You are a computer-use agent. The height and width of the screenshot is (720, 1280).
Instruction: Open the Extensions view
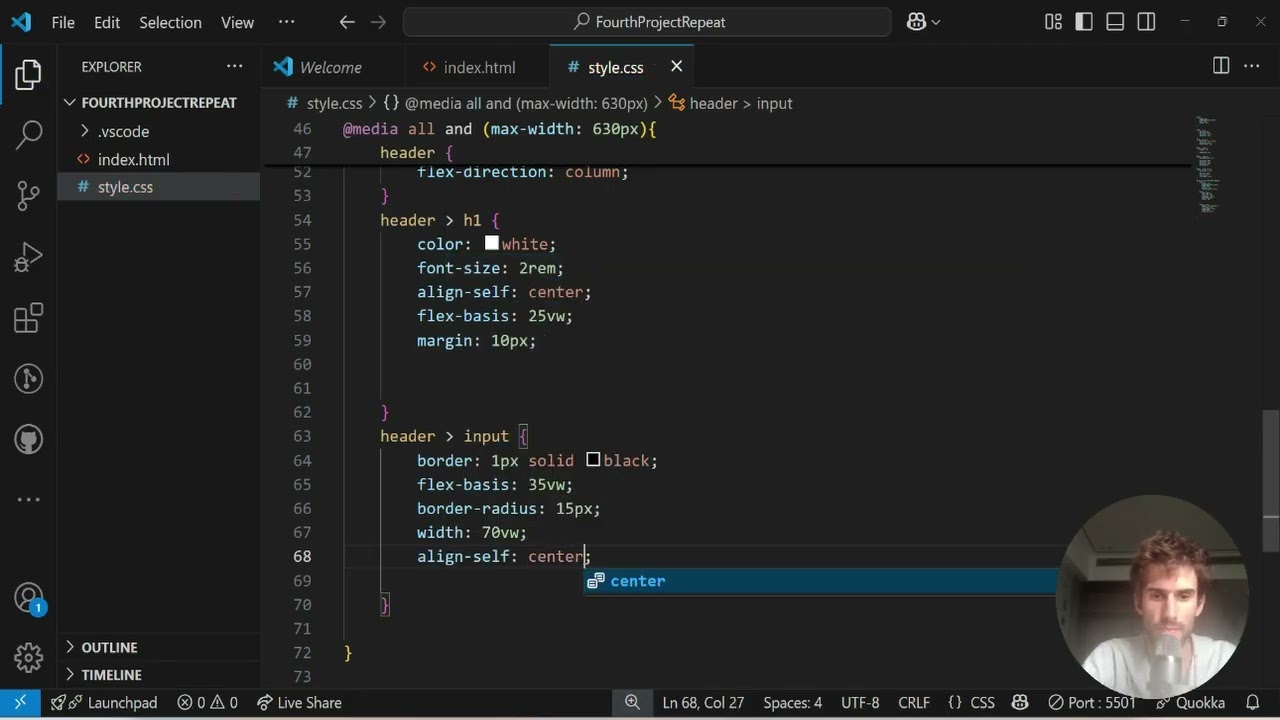29,318
